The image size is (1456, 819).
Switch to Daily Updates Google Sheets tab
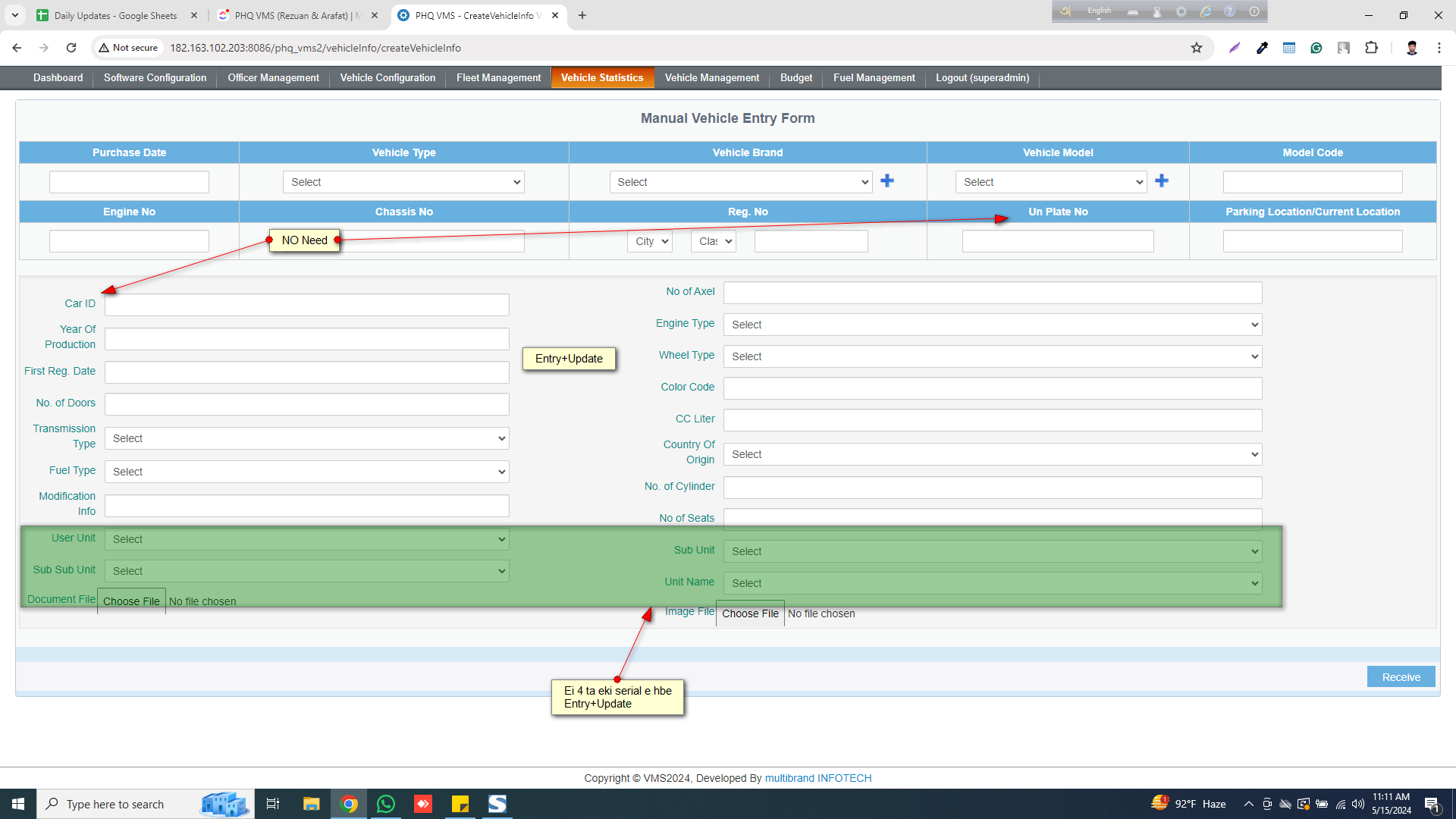click(x=115, y=15)
